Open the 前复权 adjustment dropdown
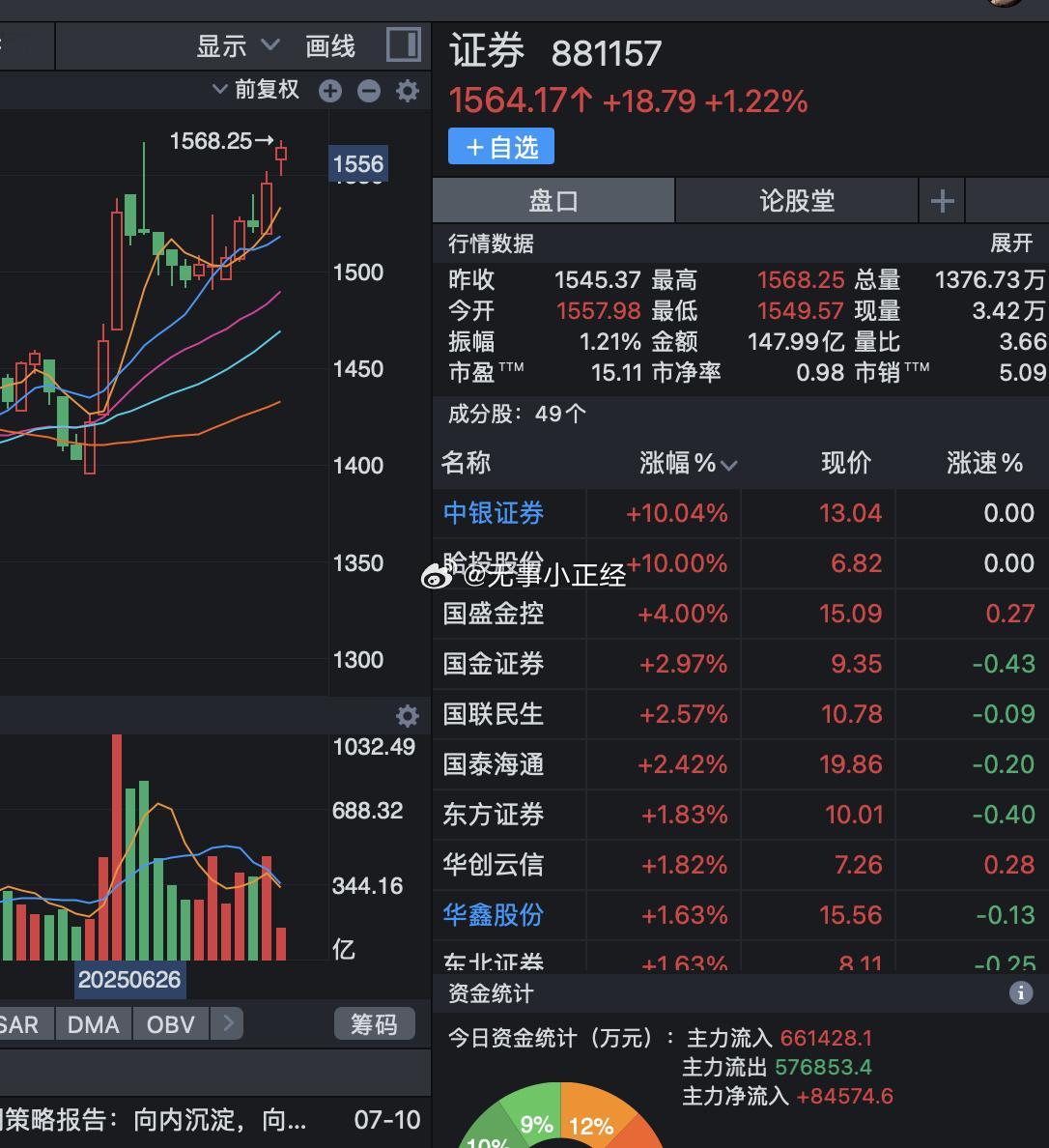The height and width of the screenshot is (1148, 1049). click(255, 89)
